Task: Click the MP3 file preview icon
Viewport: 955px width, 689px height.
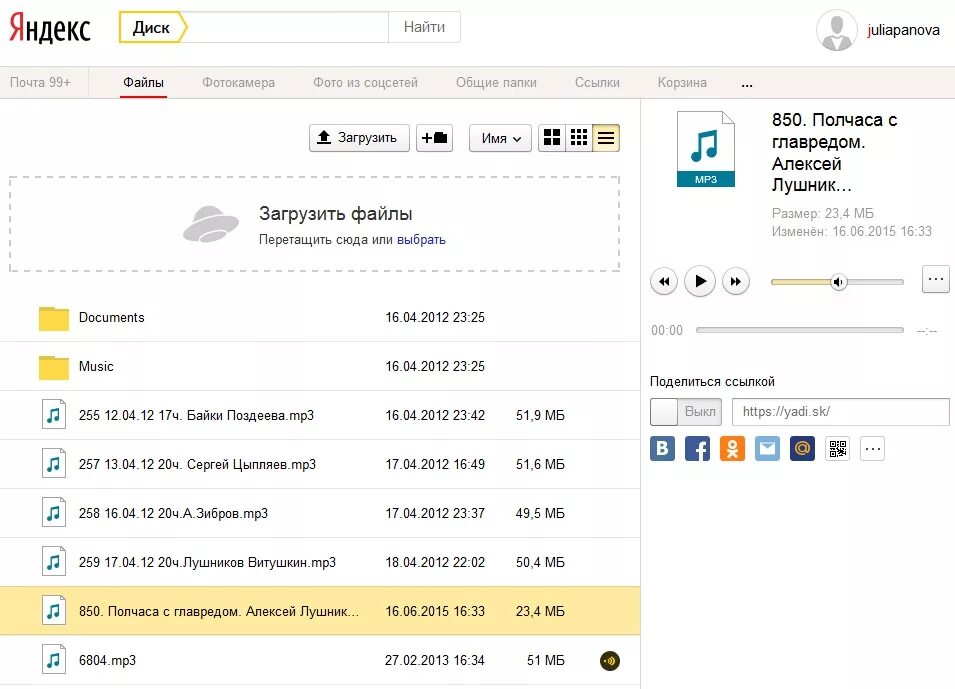Action: pyautogui.click(x=706, y=149)
